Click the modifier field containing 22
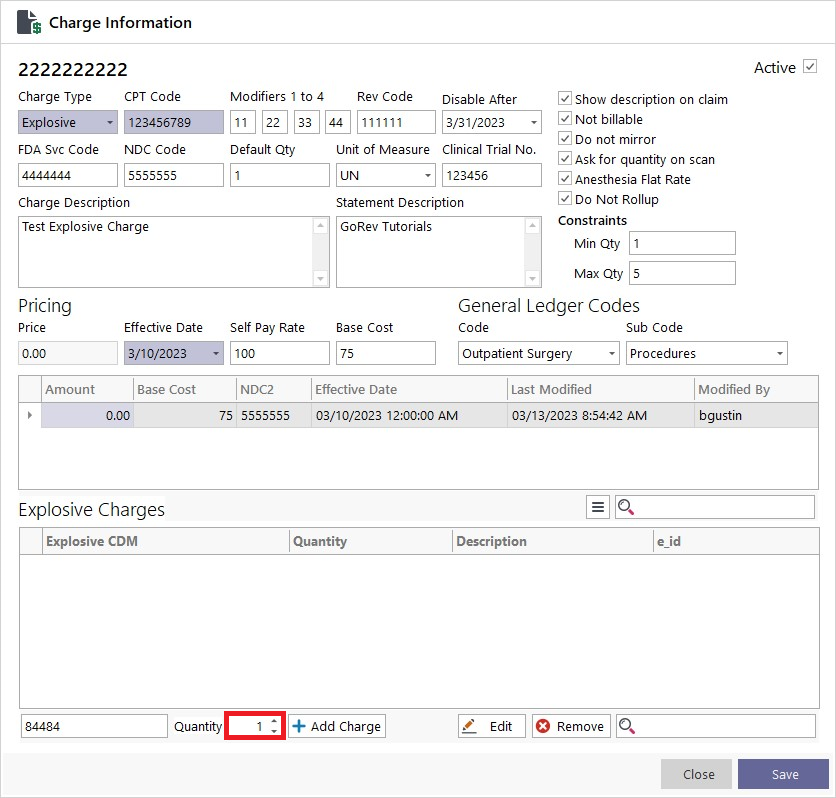This screenshot has height=798, width=836. pyautogui.click(x=275, y=122)
